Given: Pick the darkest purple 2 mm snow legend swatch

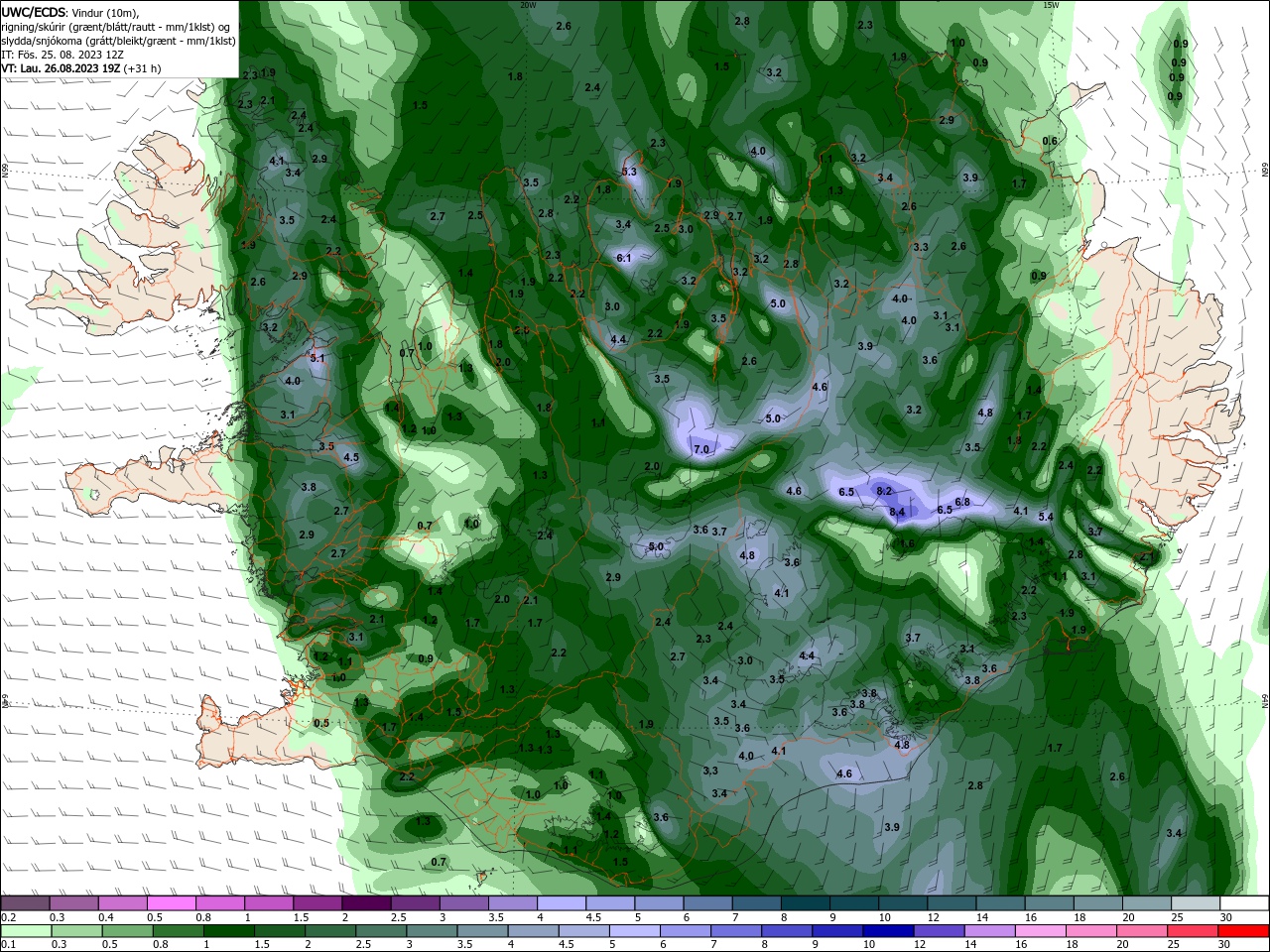Looking at the screenshot, I should (366, 903).
